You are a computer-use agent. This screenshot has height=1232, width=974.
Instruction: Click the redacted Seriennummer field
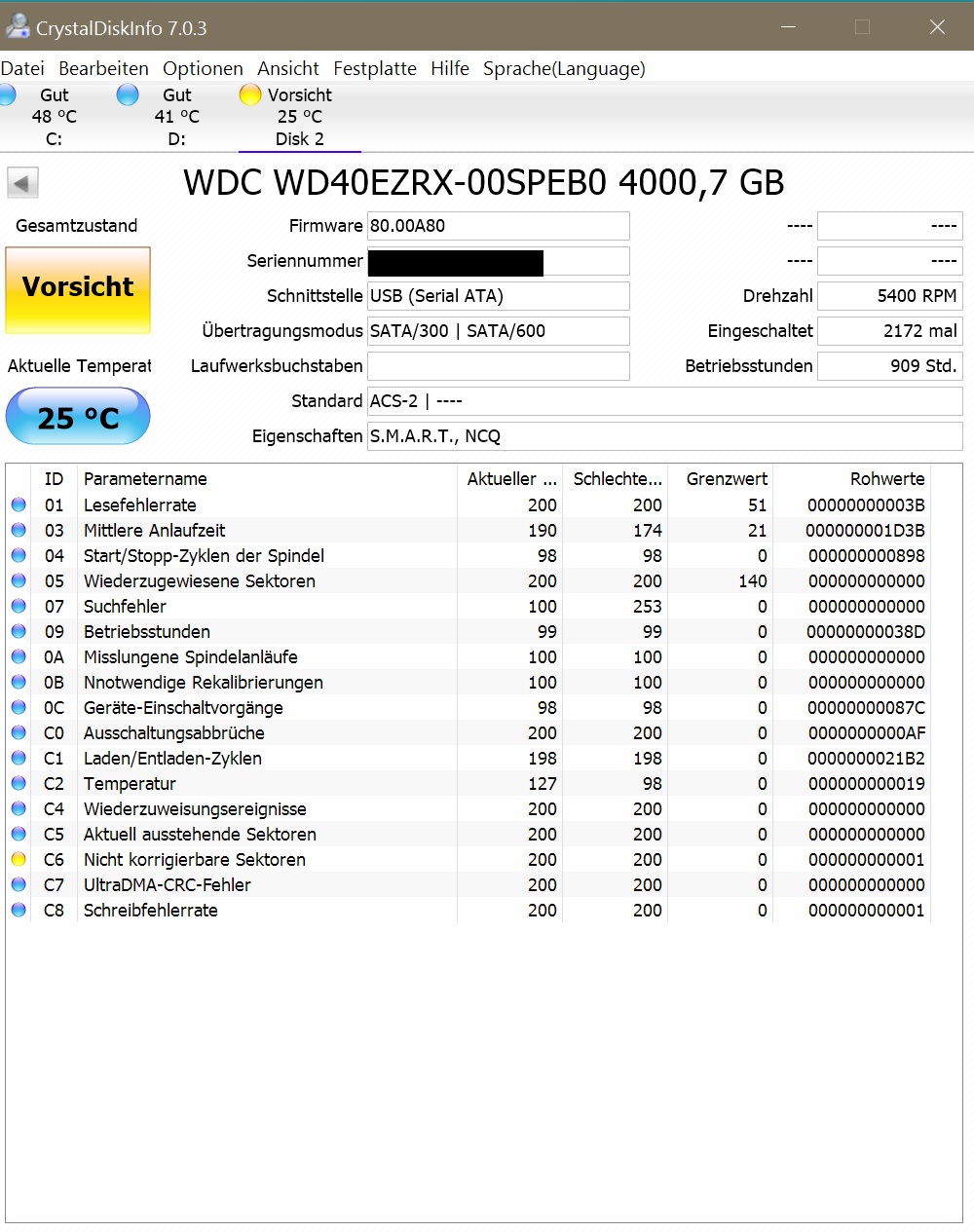[x=499, y=261]
